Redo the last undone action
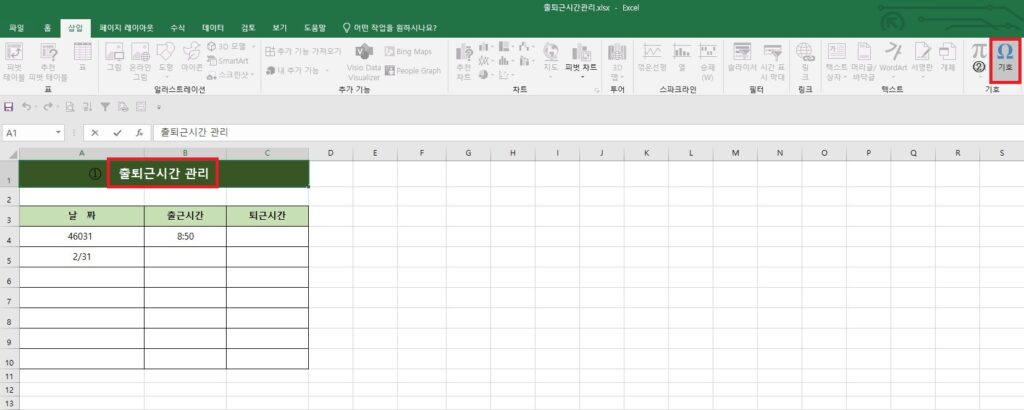 tap(48, 106)
